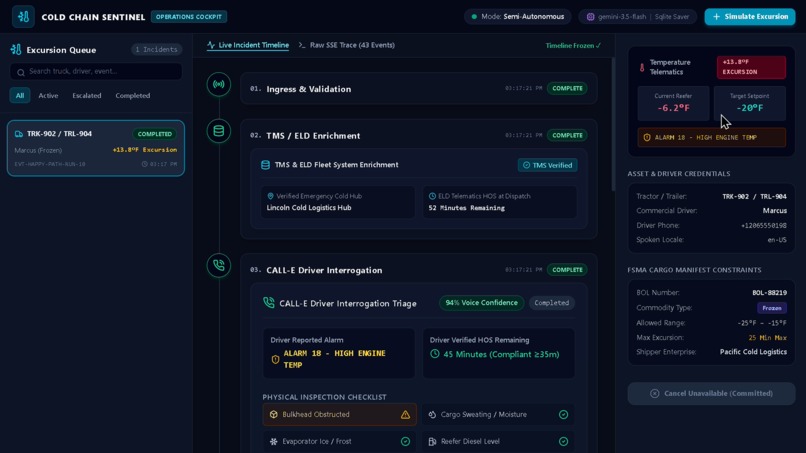The image size is (806, 453).
Task: Open the TRK-902 / TRL-904 incident card
Action: pos(96,148)
